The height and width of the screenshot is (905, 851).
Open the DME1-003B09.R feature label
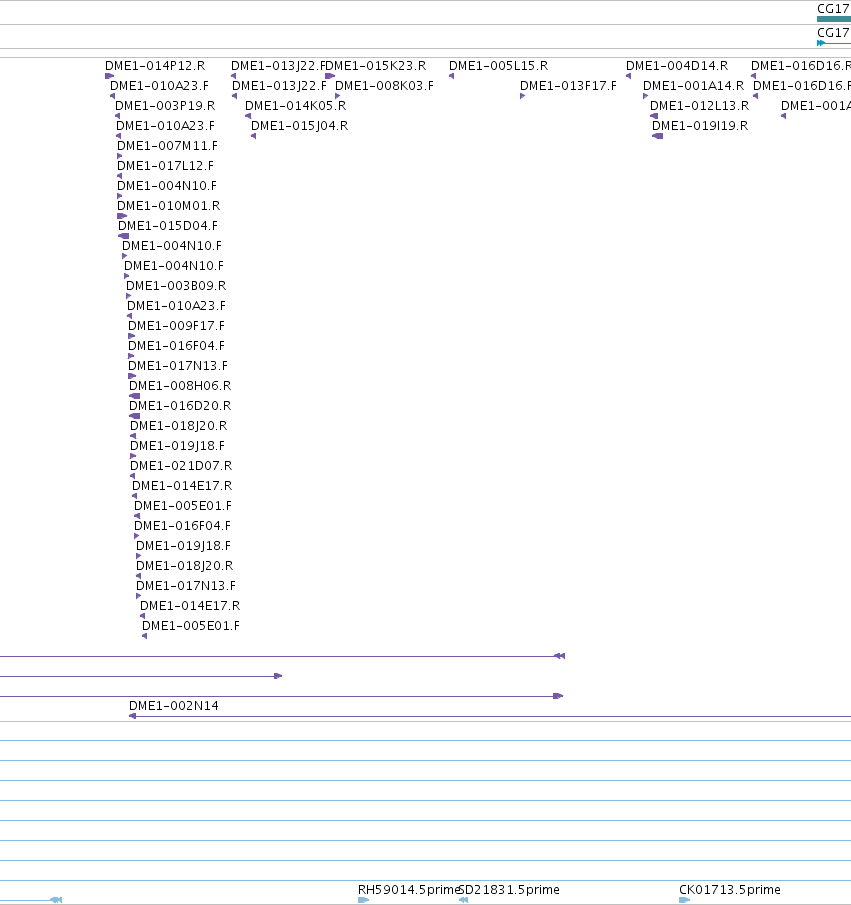(x=176, y=286)
